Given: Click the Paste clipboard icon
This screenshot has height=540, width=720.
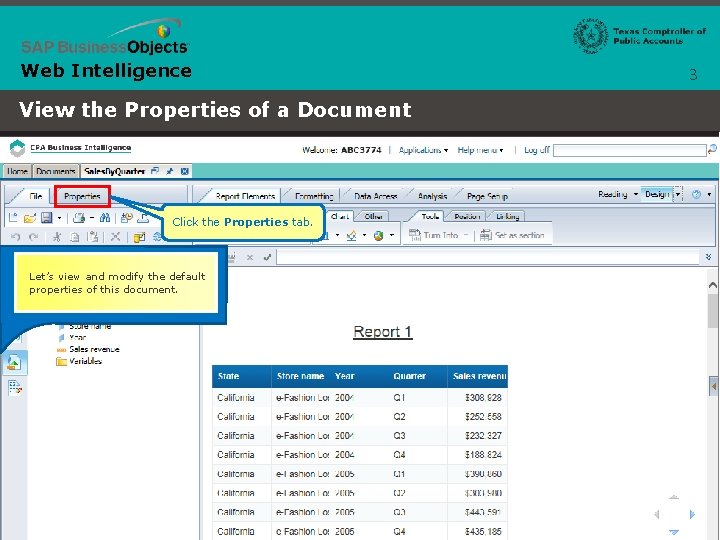Looking at the screenshot, I should tap(93, 237).
